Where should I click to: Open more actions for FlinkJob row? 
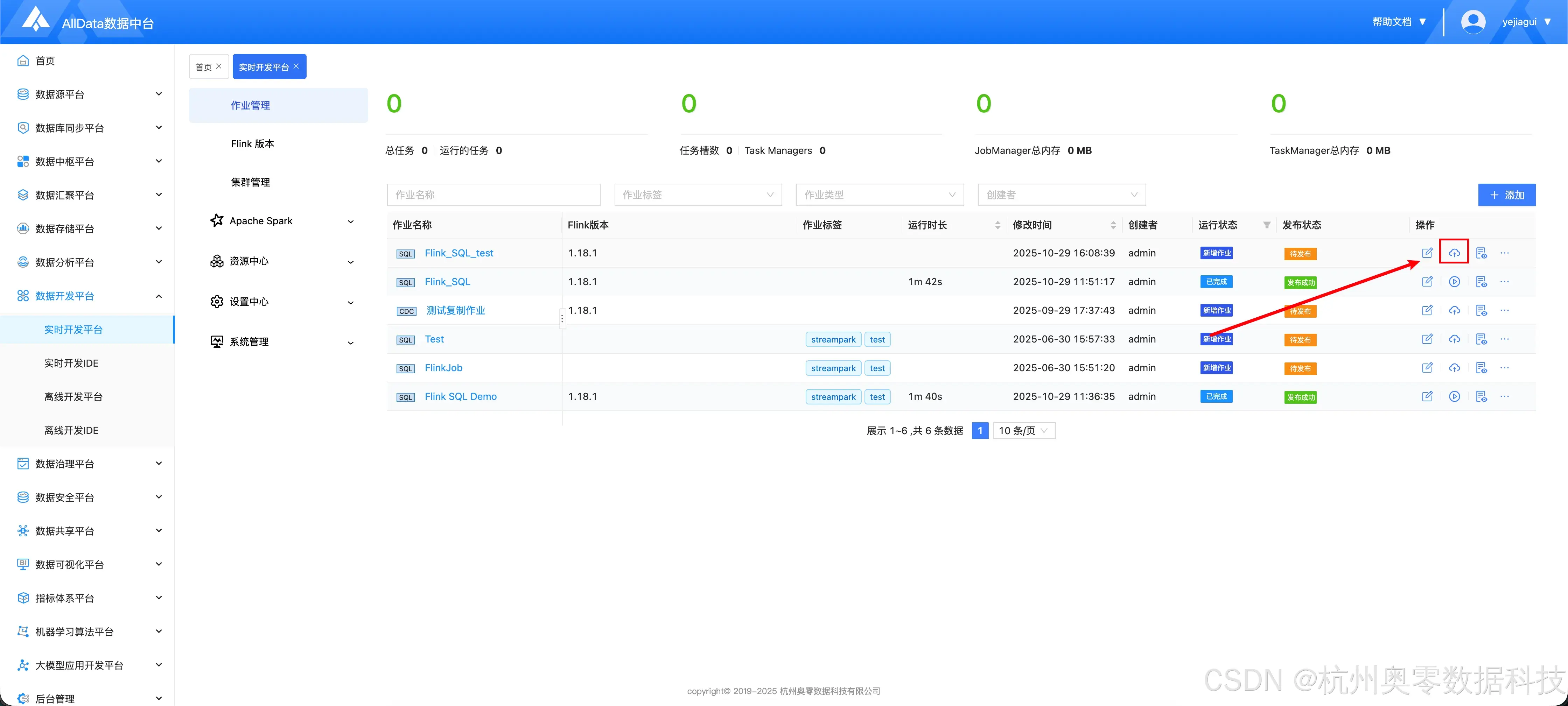pyautogui.click(x=1505, y=368)
